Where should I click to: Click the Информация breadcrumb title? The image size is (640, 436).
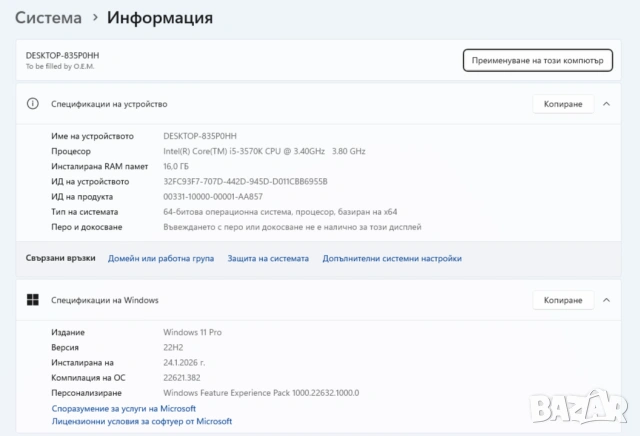[x=160, y=18]
